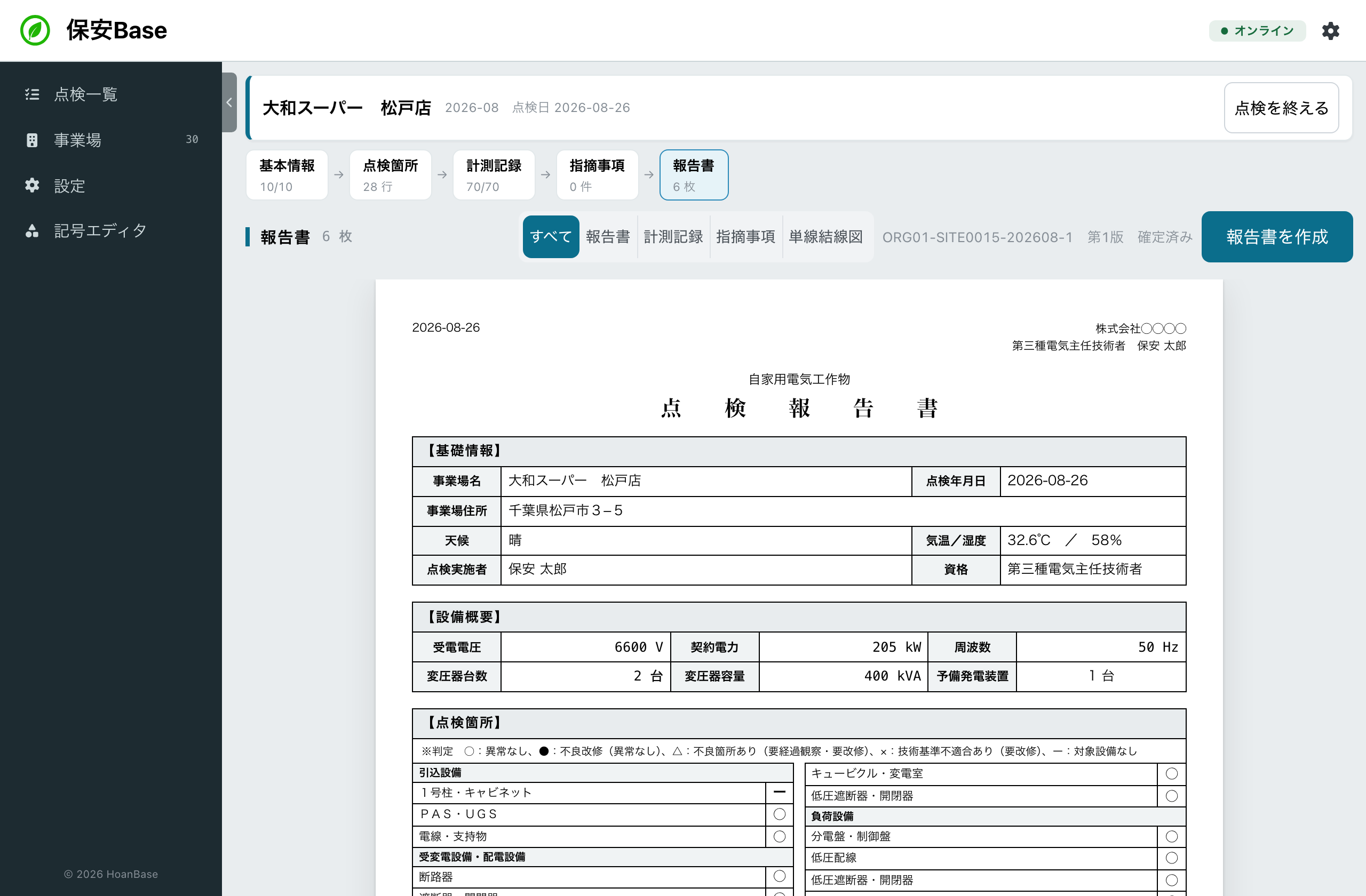Click the オンライン status badge

(x=1257, y=31)
